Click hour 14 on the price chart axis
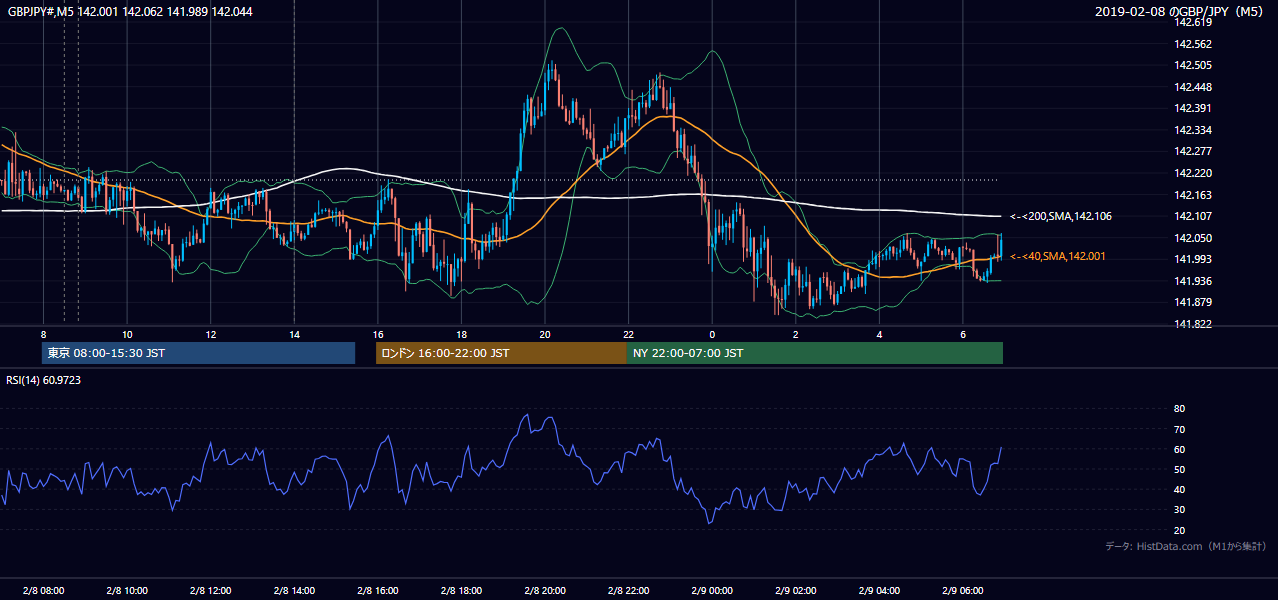1278x600 pixels. [x=294, y=334]
